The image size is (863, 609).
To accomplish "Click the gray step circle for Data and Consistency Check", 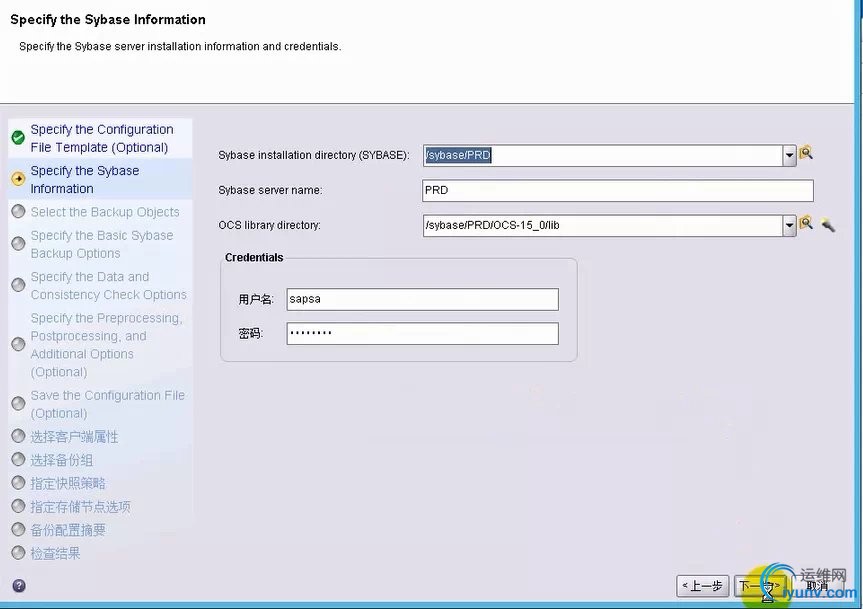I will (18, 284).
